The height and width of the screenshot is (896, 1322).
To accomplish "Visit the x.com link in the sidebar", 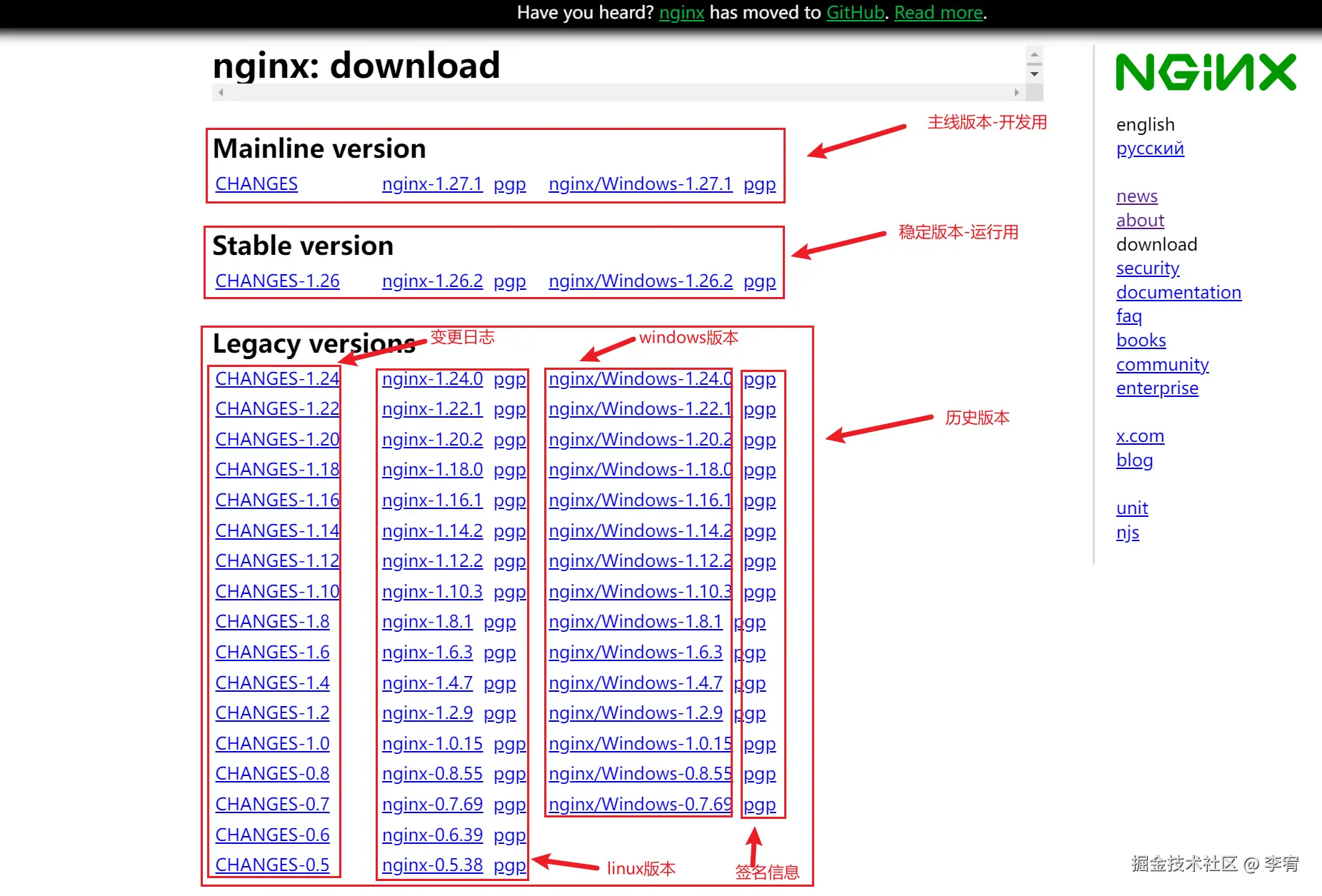I will pos(1140,436).
